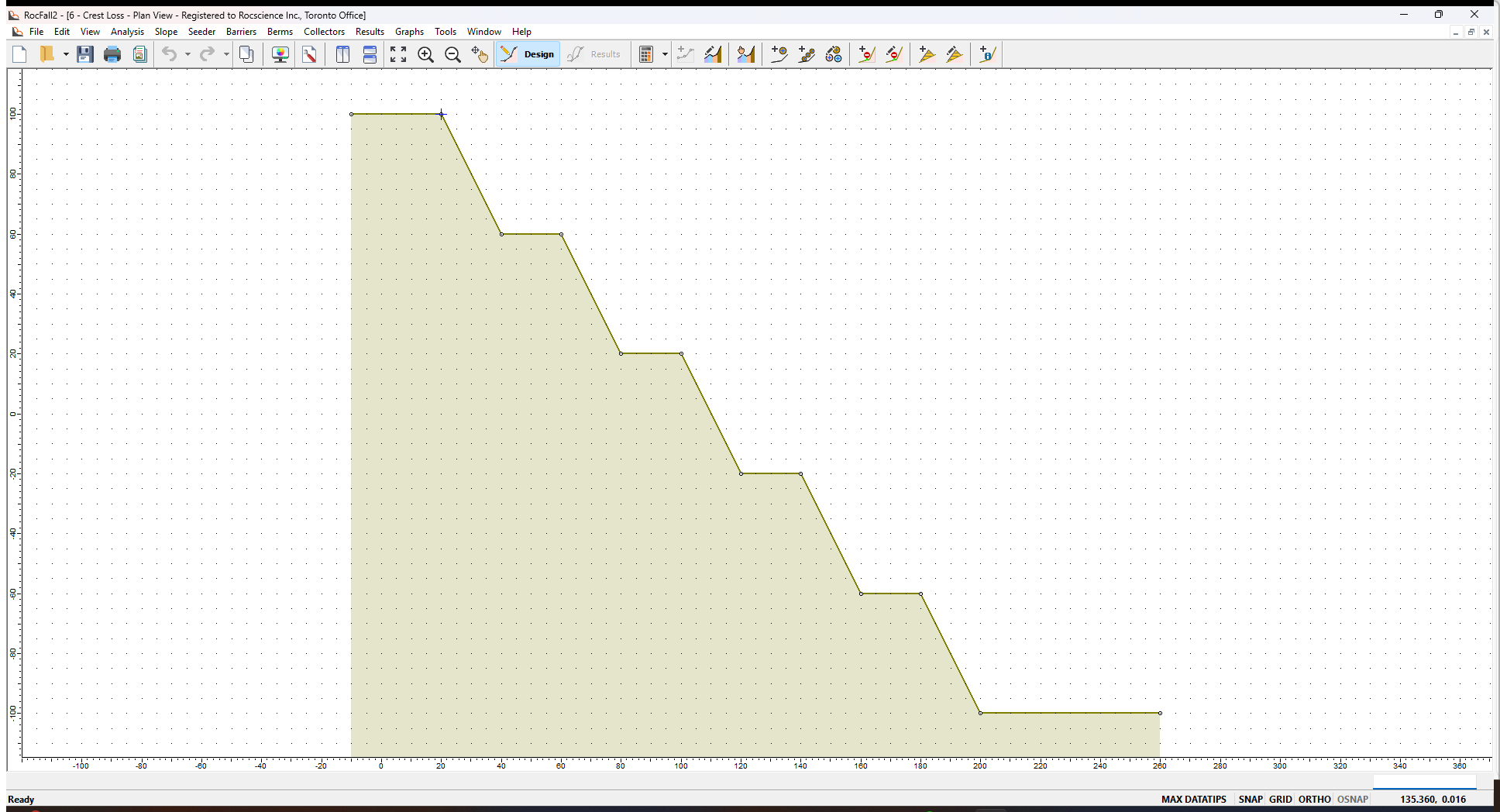Image resolution: width=1500 pixels, height=812 pixels.
Task: Restore the inner document window
Action: coord(1471,32)
